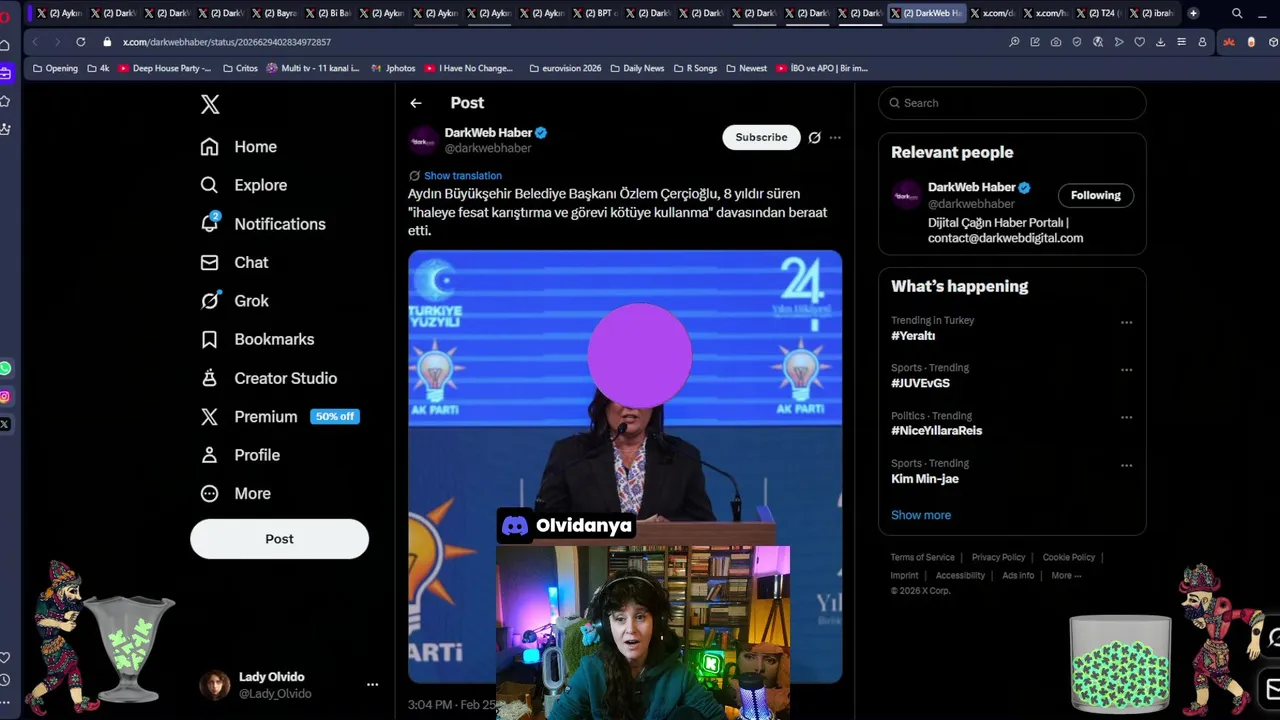Open the Daily News bookmarks folder
The width and height of the screenshot is (1280, 720).
click(637, 68)
